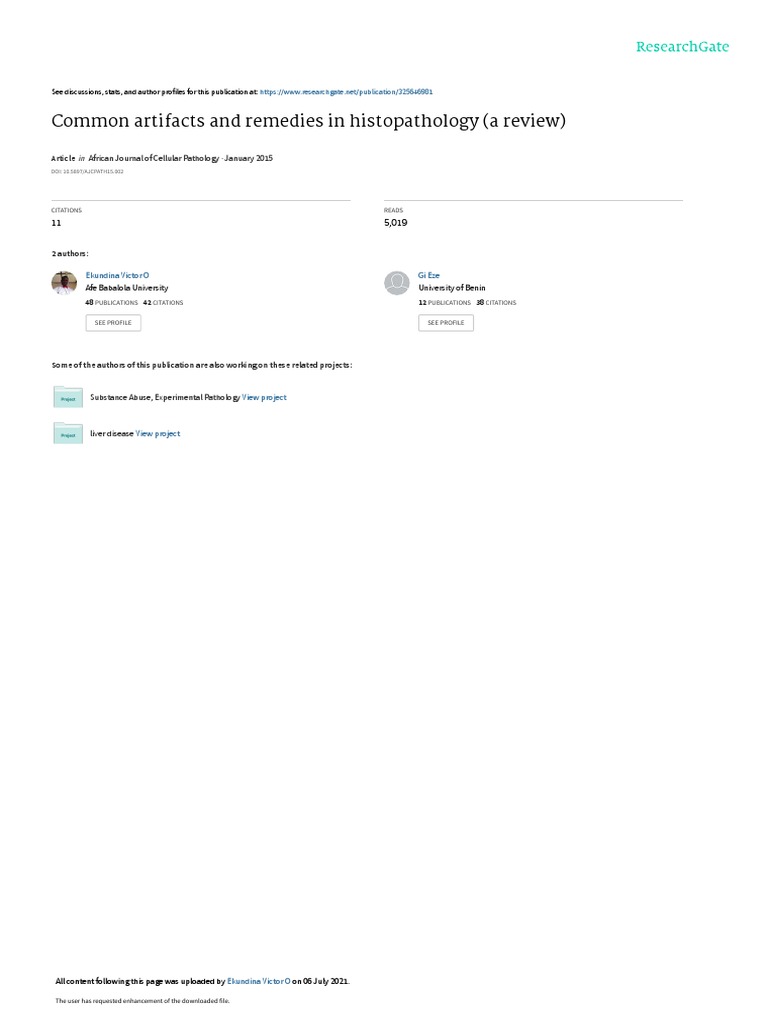Open uploader Ekundina Victor O link at bottom

[x=259, y=981]
